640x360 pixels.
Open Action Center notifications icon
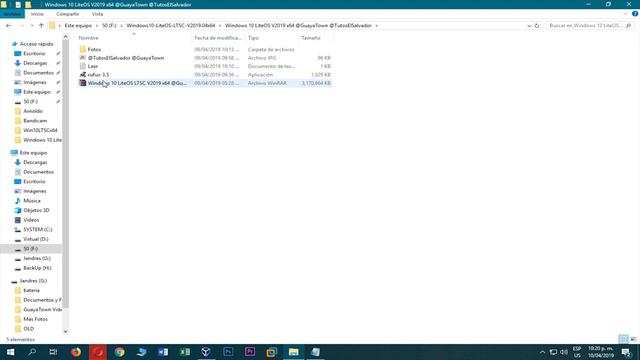click(x=627, y=352)
